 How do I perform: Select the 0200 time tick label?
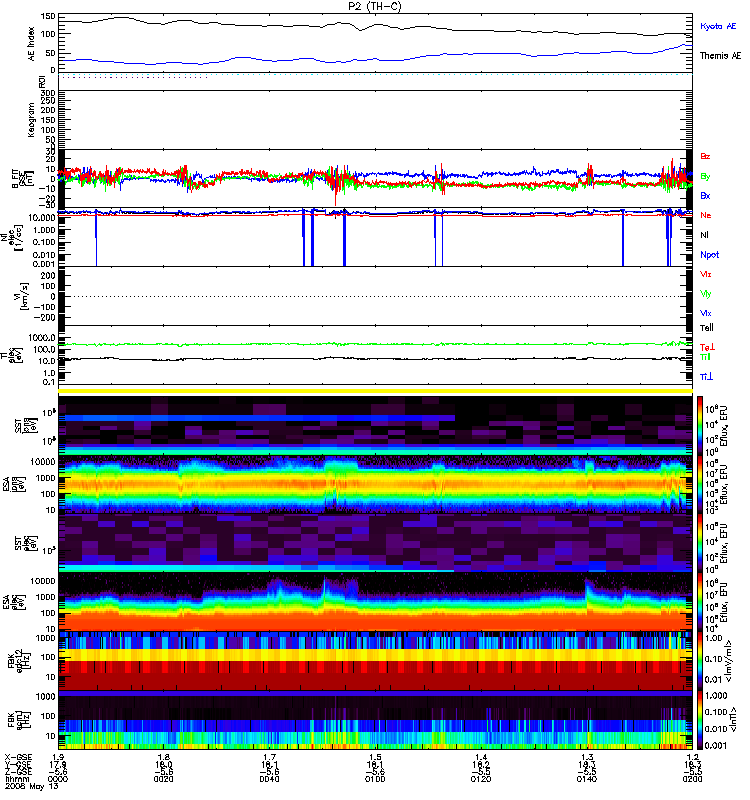point(692,779)
